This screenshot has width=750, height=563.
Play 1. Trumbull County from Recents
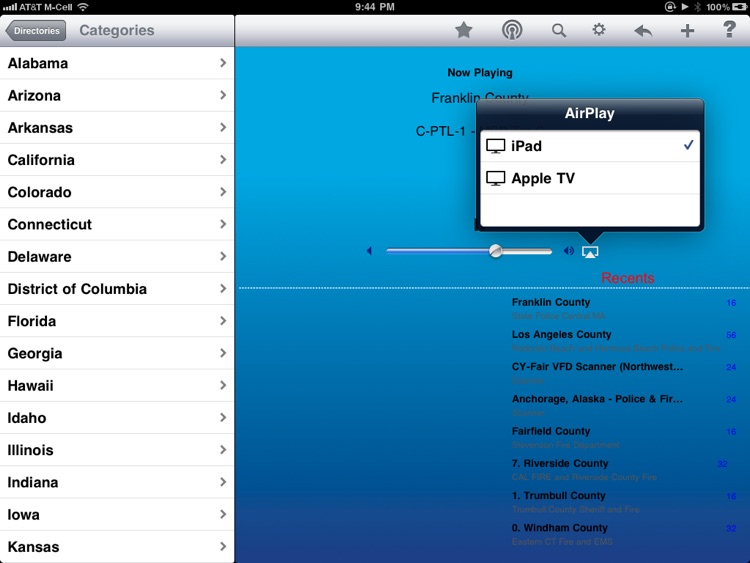click(624, 502)
